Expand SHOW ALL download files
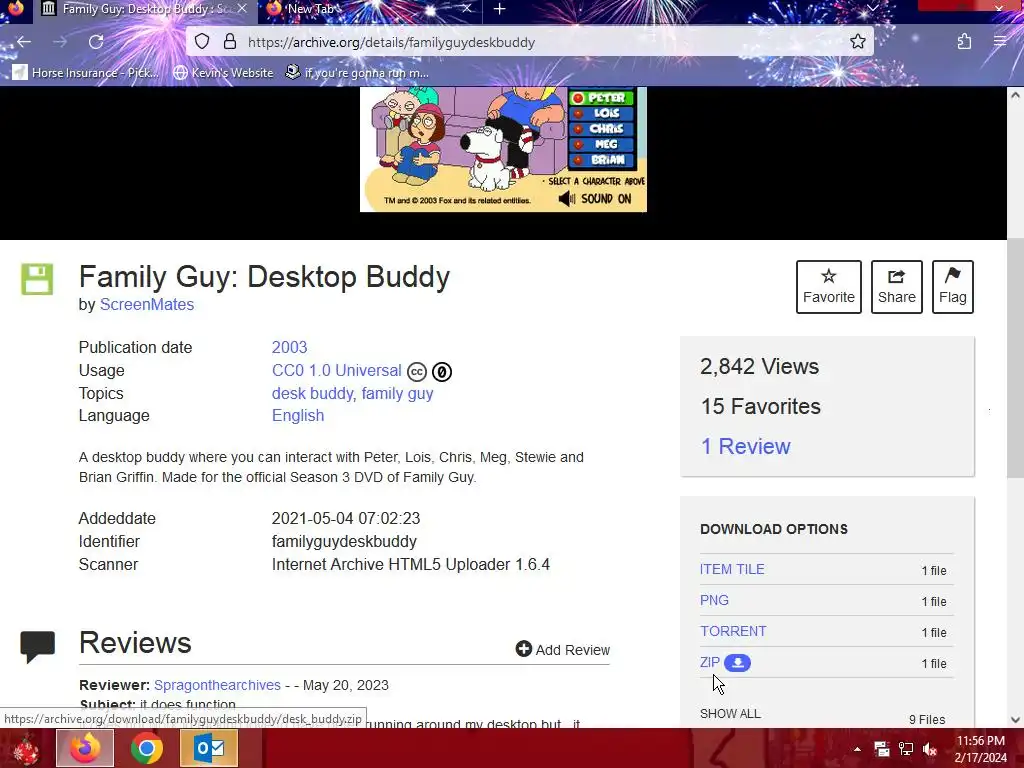Screen dimensions: 1024x768 click(x=730, y=714)
